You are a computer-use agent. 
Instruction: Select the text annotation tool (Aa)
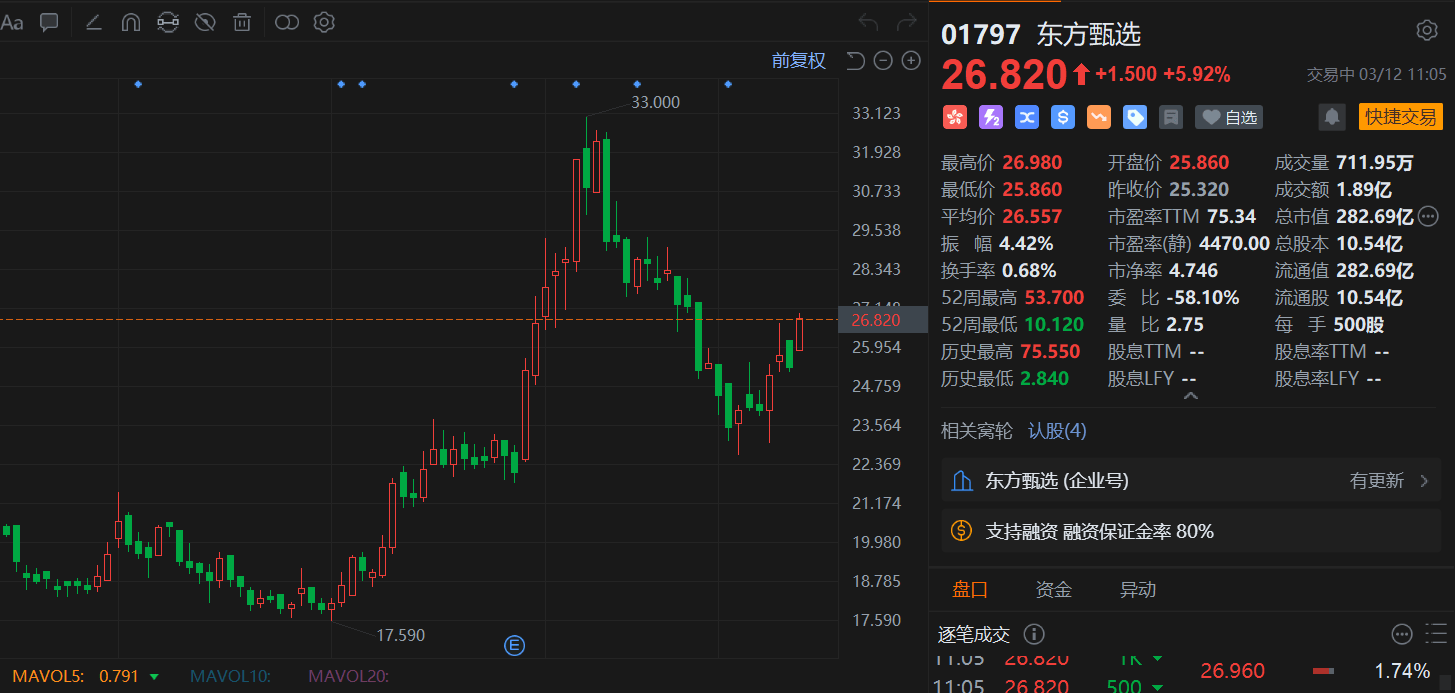(x=12, y=22)
